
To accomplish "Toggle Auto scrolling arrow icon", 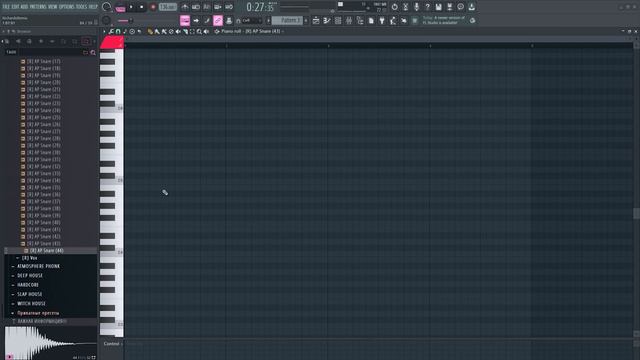I will click(196, 20).
